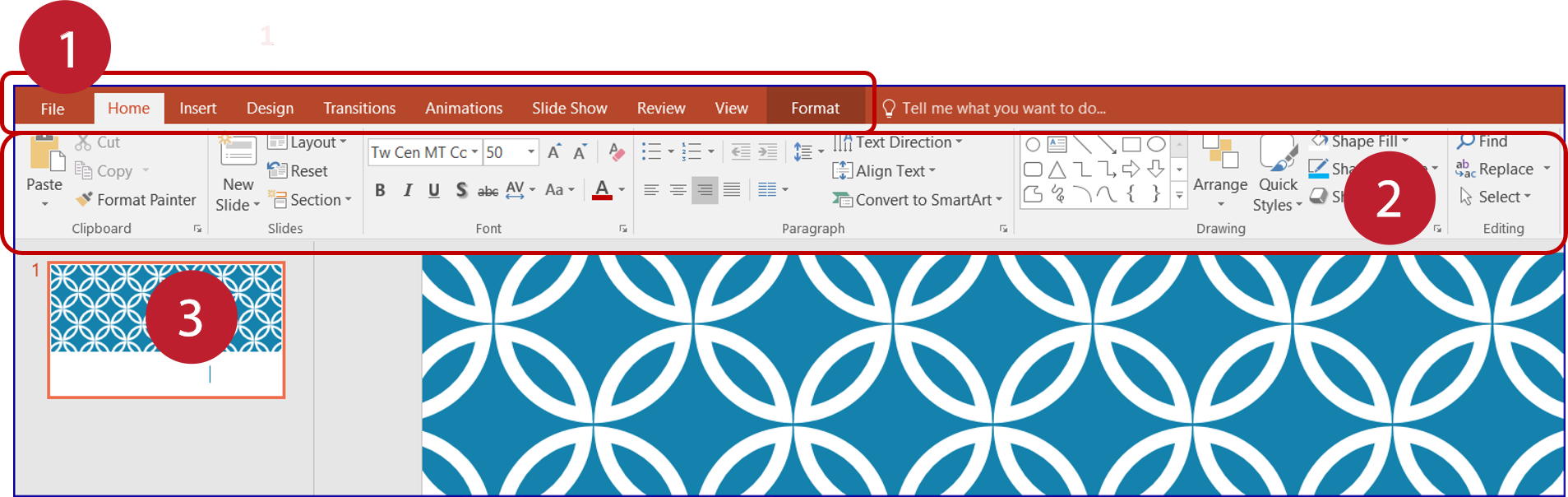The image size is (1568, 497).
Task: Switch to the Insert tab
Action: pos(197,109)
